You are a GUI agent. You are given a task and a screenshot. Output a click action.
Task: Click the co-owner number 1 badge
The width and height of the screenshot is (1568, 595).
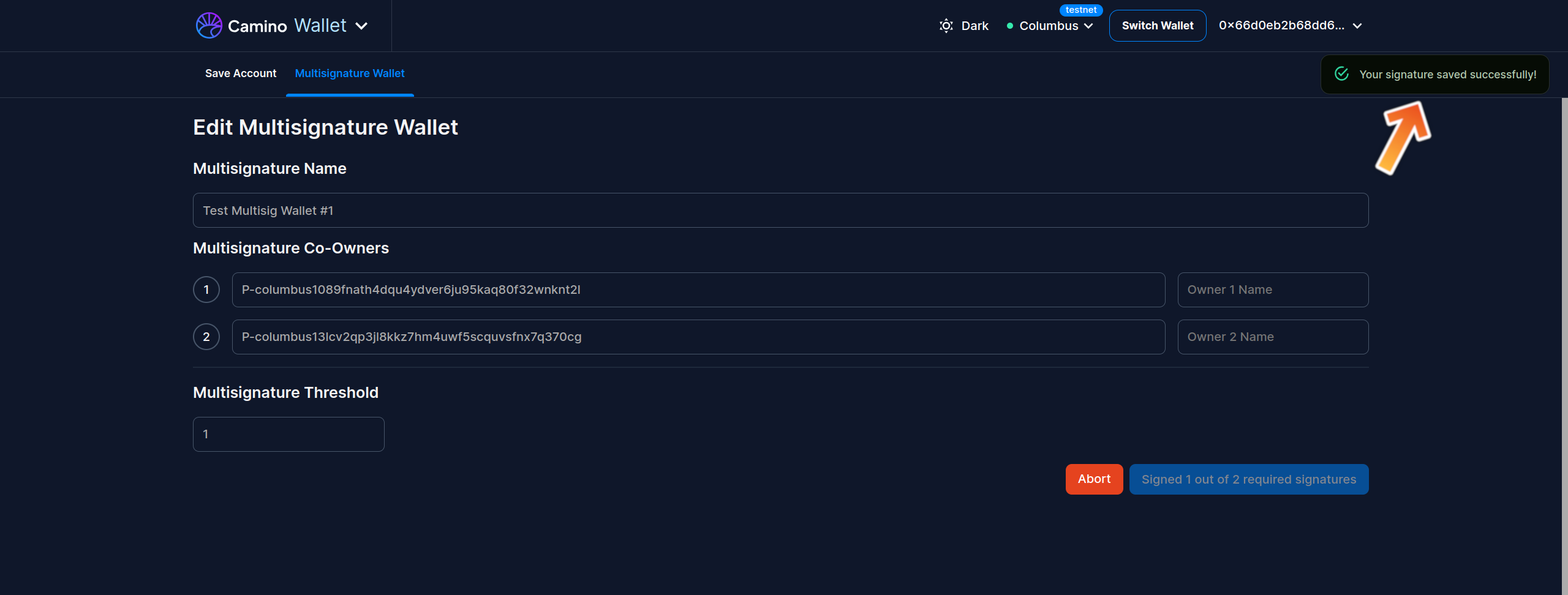[206, 290]
